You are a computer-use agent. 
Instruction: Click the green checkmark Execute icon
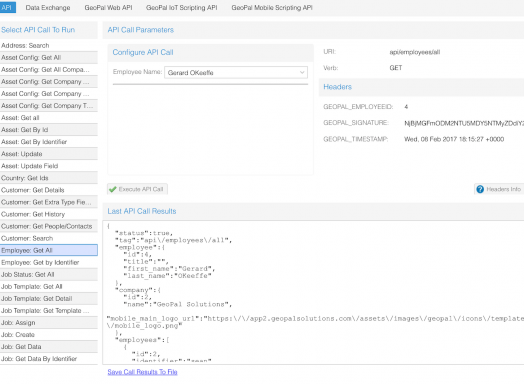click(113, 189)
